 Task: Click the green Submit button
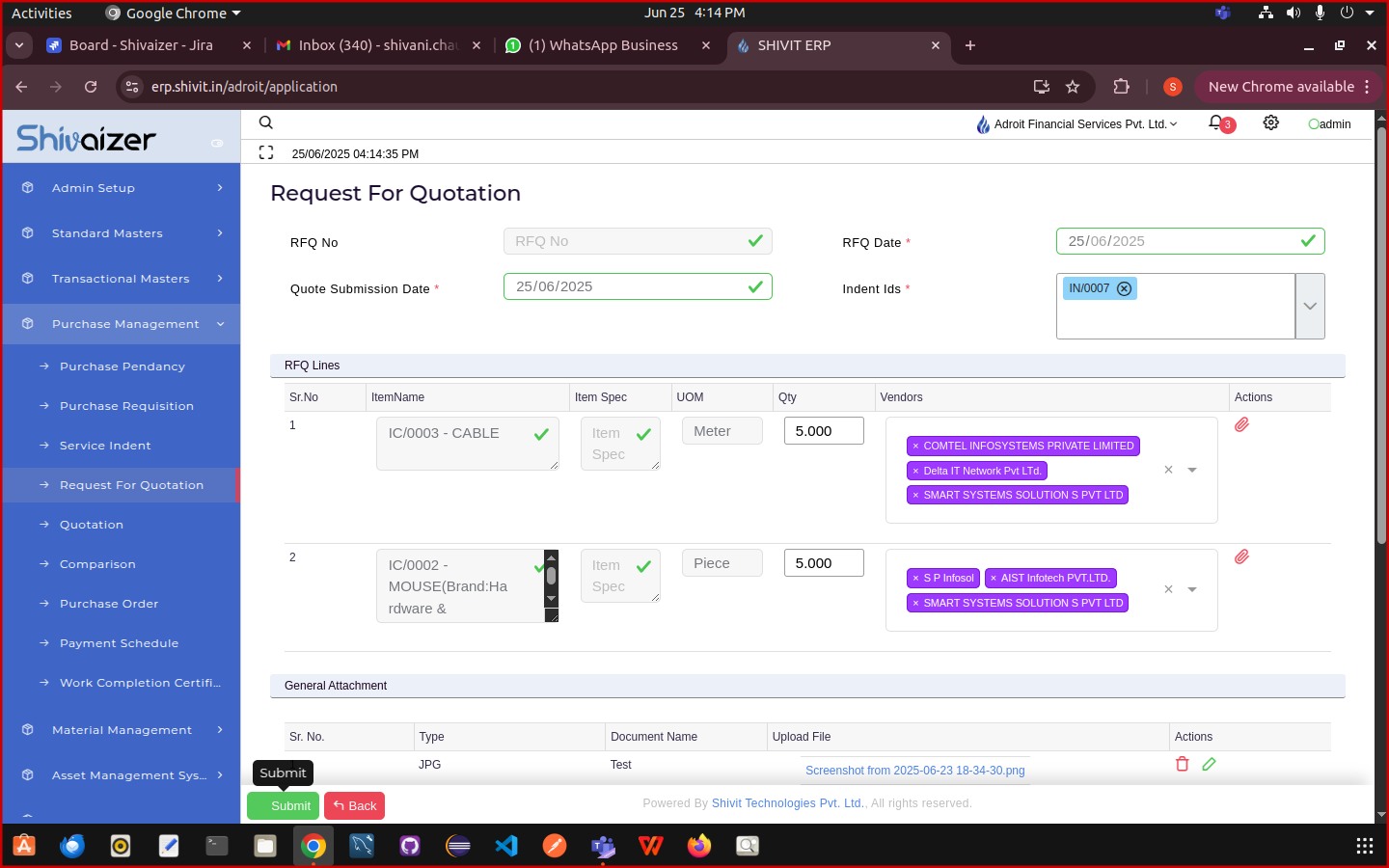[x=283, y=805]
